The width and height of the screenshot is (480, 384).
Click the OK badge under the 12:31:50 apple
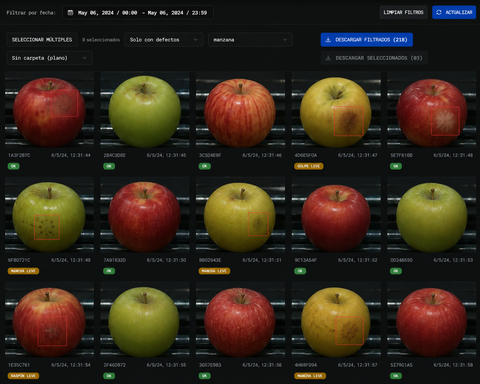(x=109, y=271)
